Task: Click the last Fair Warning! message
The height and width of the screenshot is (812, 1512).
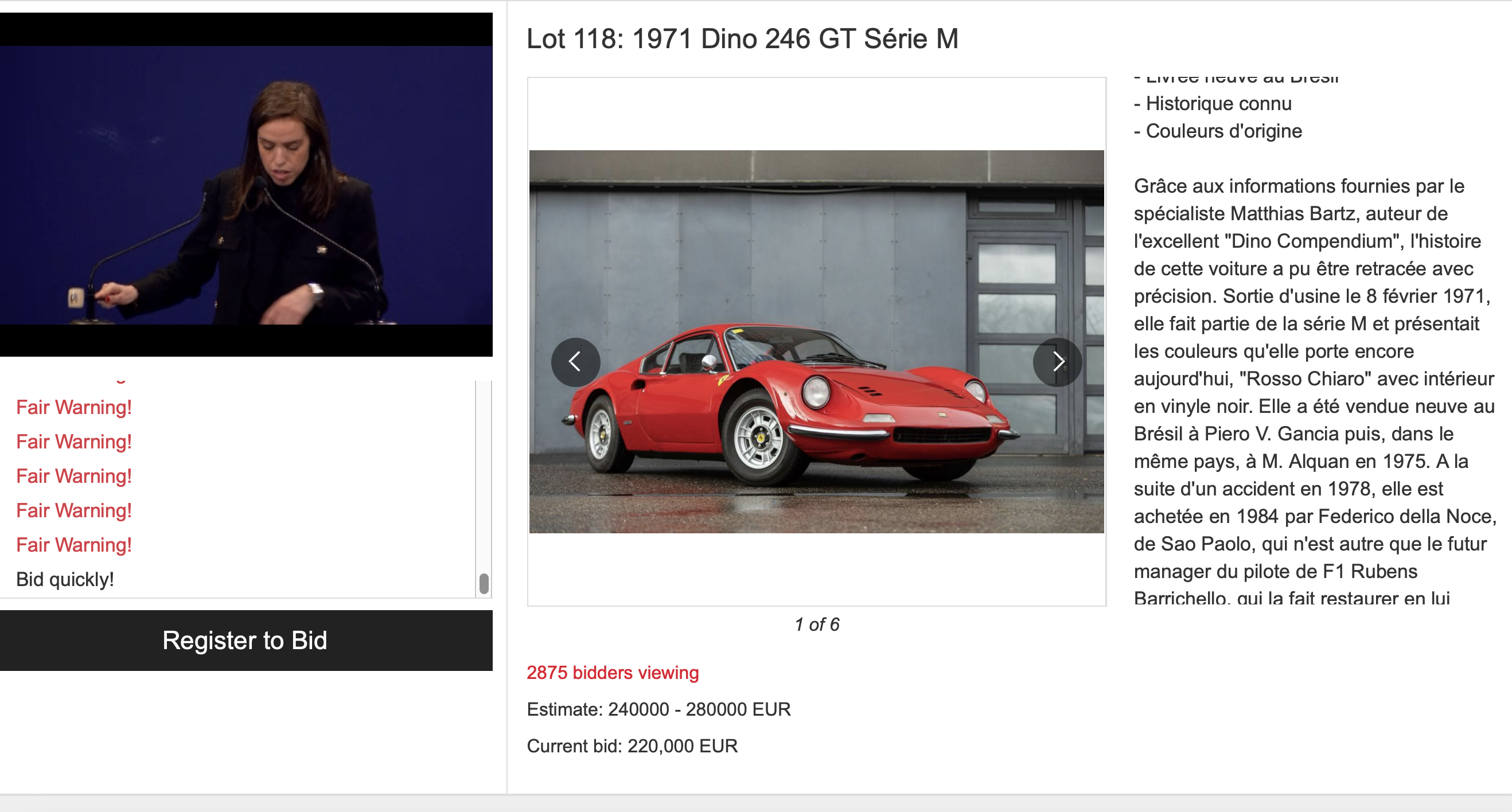Action: [74, 544]
